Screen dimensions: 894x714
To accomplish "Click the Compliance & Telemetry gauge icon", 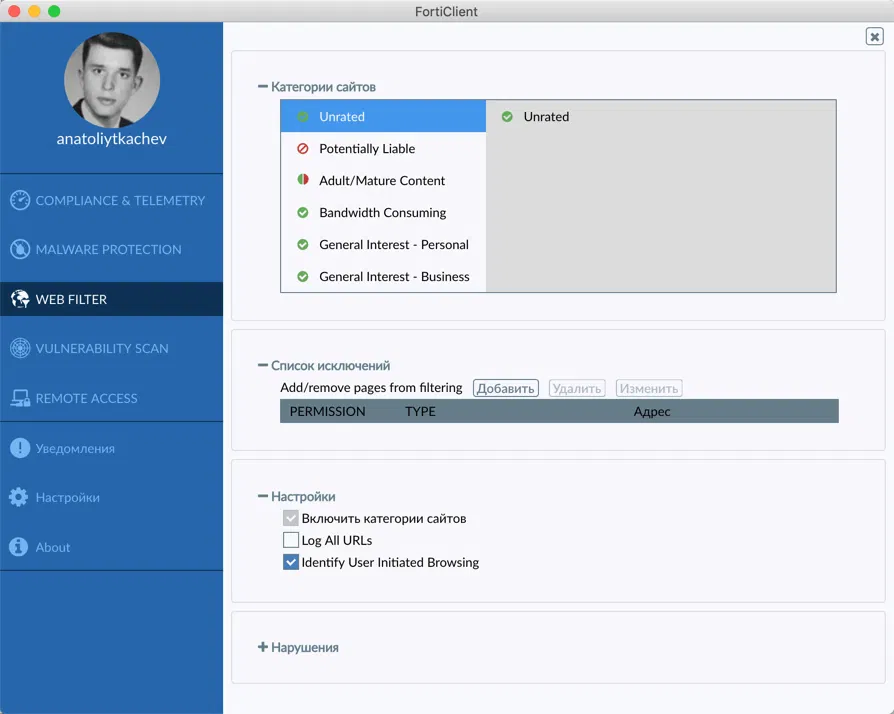I will coord(20,200).
